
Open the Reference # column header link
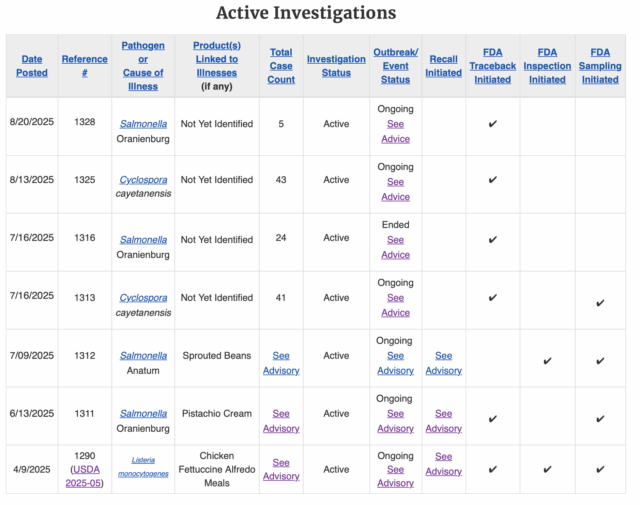(84, 66)
